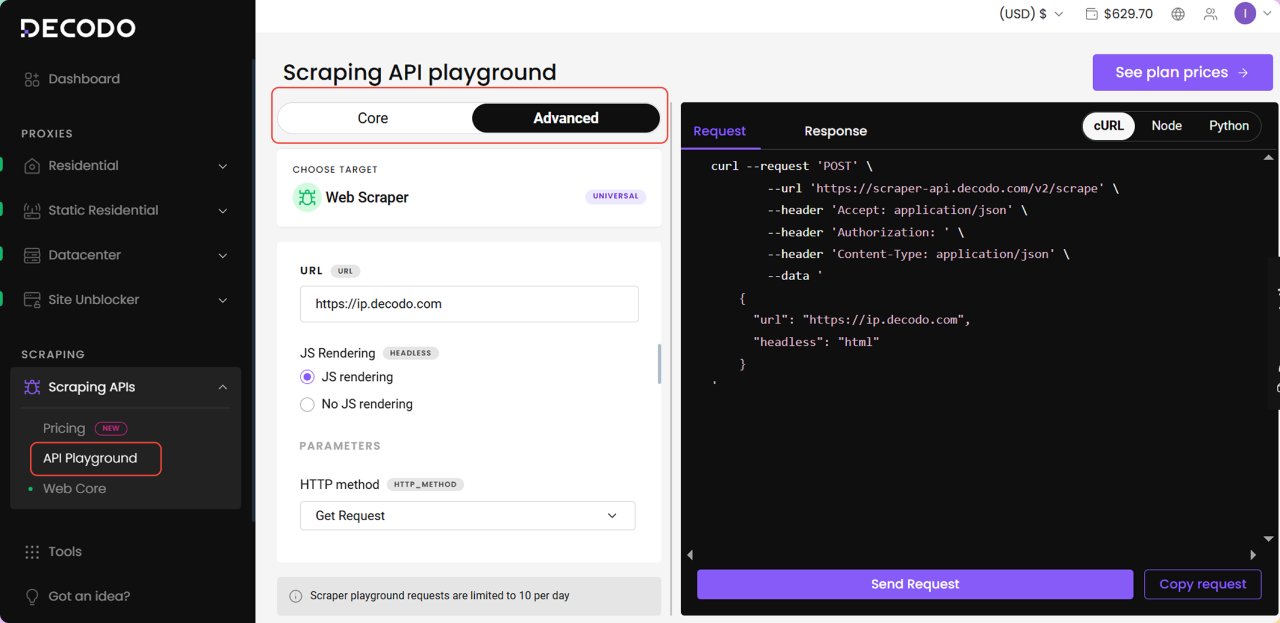Image resolution: width=1280 pixels, height=623 pixels.
Task: Open the language globe icon
Action: 1178,14
